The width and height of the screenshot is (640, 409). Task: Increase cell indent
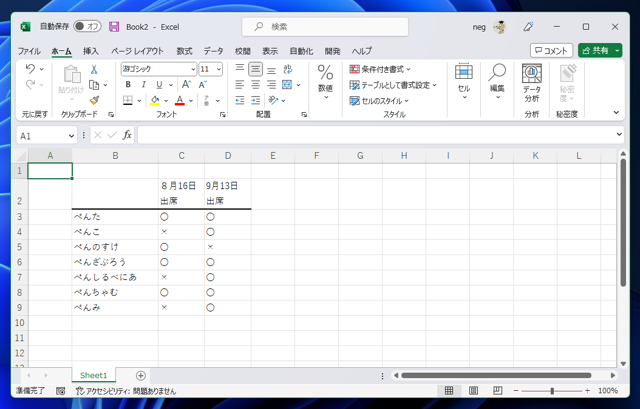pos(256,100)
